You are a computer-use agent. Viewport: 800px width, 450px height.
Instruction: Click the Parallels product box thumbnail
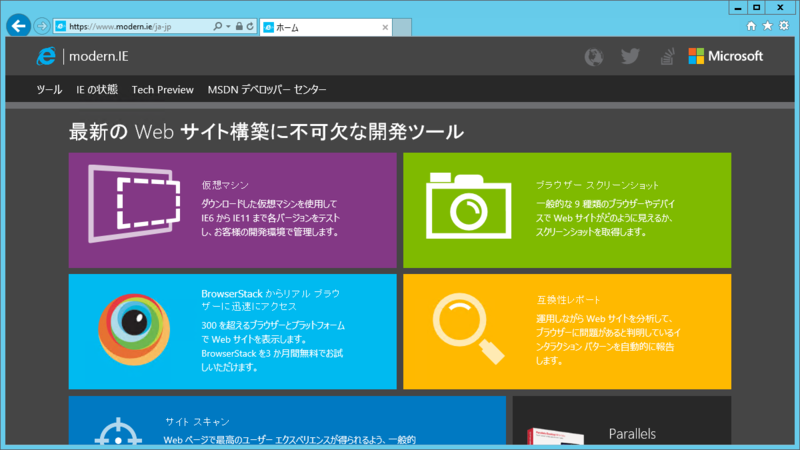click(x=555, y=436)
